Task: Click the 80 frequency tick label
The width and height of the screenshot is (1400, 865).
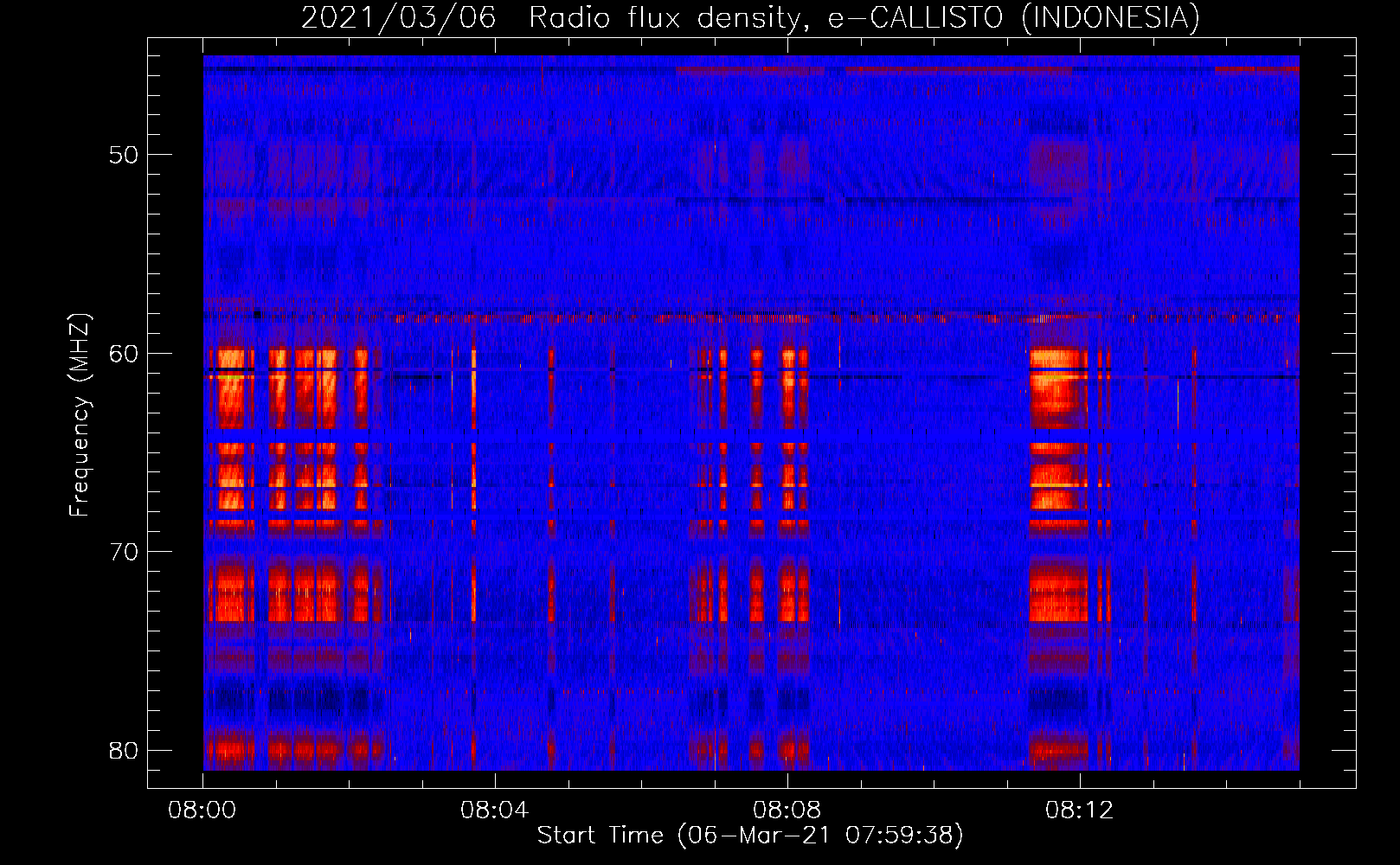Action: 125,750
